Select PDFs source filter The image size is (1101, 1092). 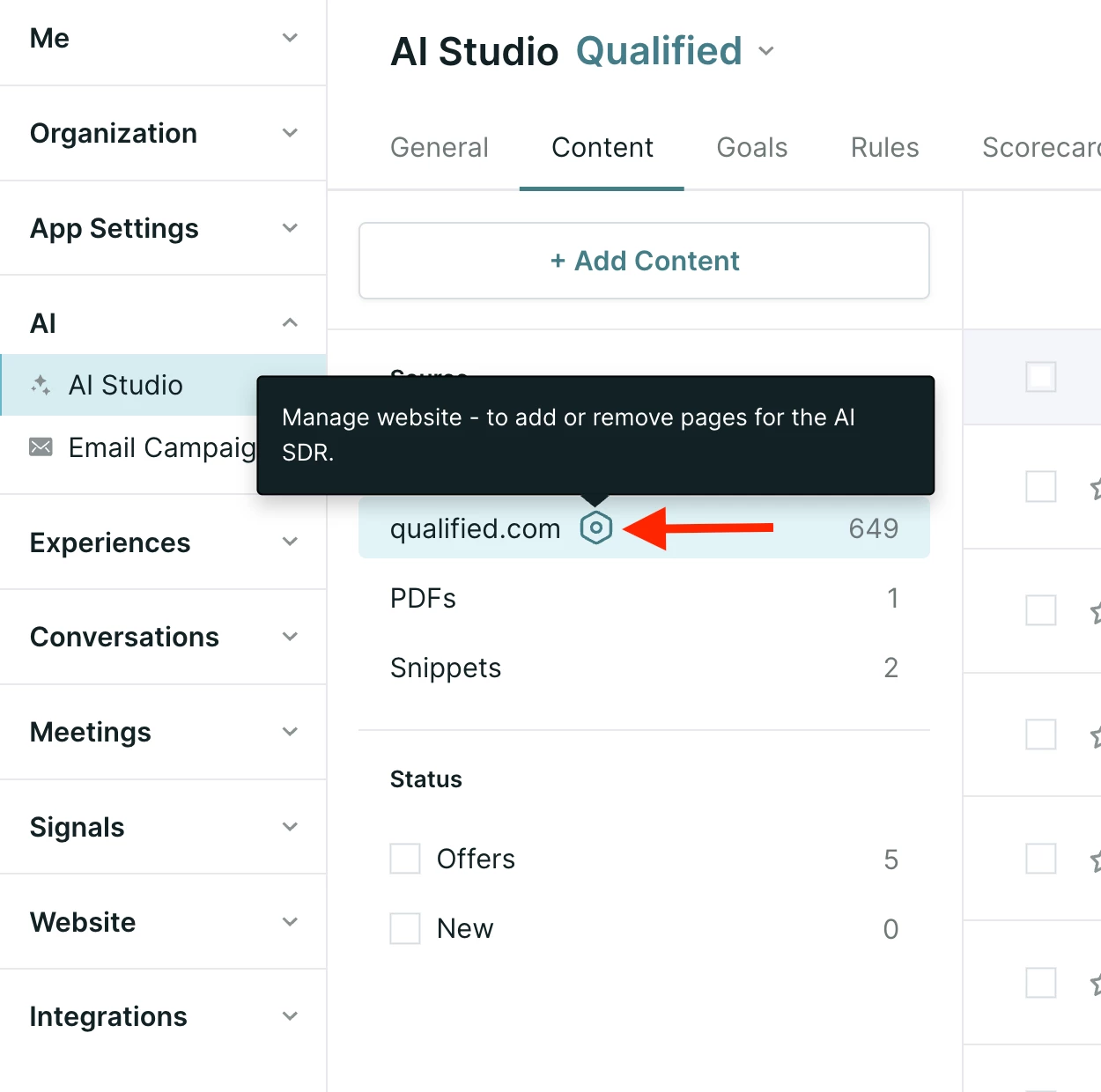click(x=644, y=598)
